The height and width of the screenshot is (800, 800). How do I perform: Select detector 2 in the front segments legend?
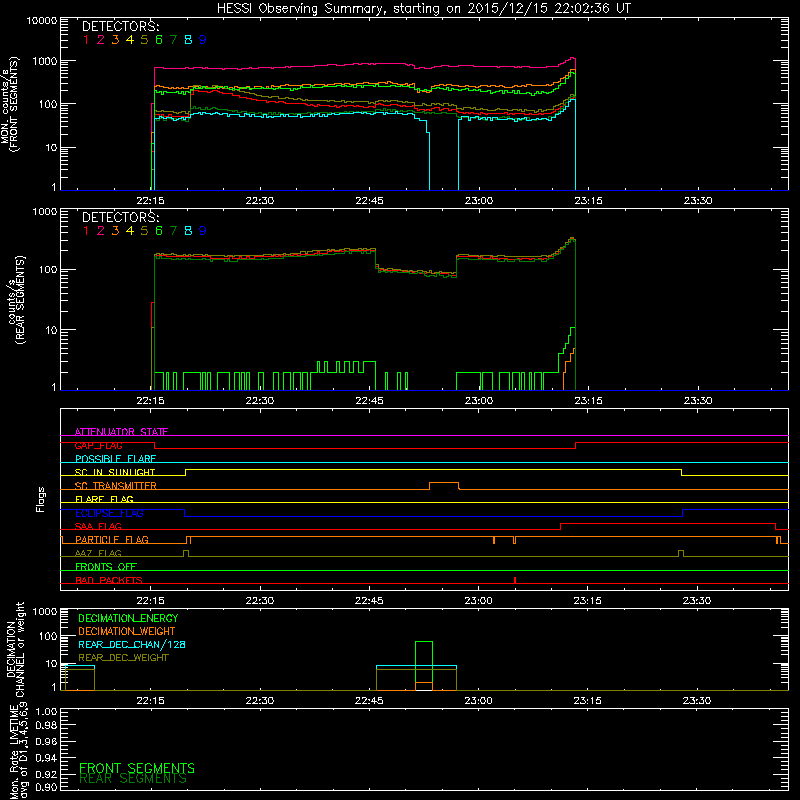click(x=101, y=40)
